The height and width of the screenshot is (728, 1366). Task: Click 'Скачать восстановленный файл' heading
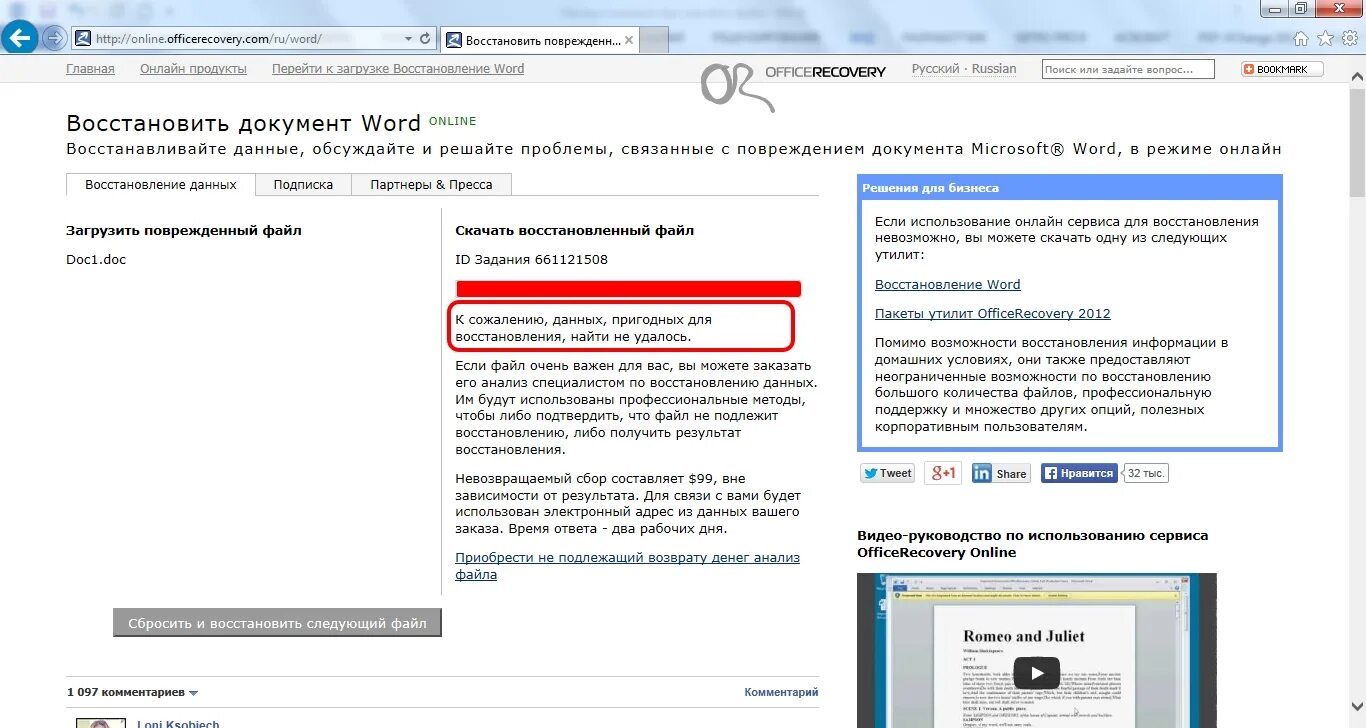(574, 230)
